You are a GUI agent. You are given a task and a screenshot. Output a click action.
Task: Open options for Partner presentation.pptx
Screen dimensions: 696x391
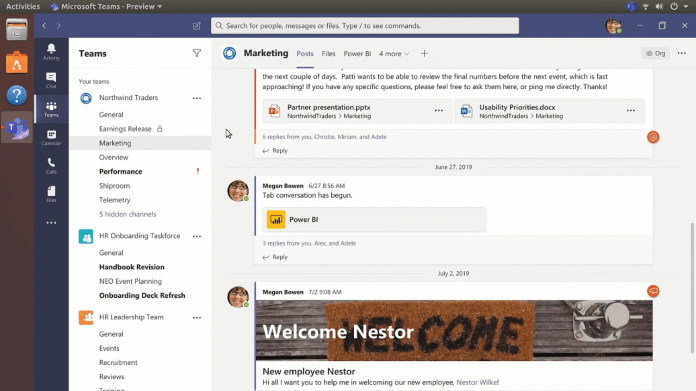coord(439,111)
